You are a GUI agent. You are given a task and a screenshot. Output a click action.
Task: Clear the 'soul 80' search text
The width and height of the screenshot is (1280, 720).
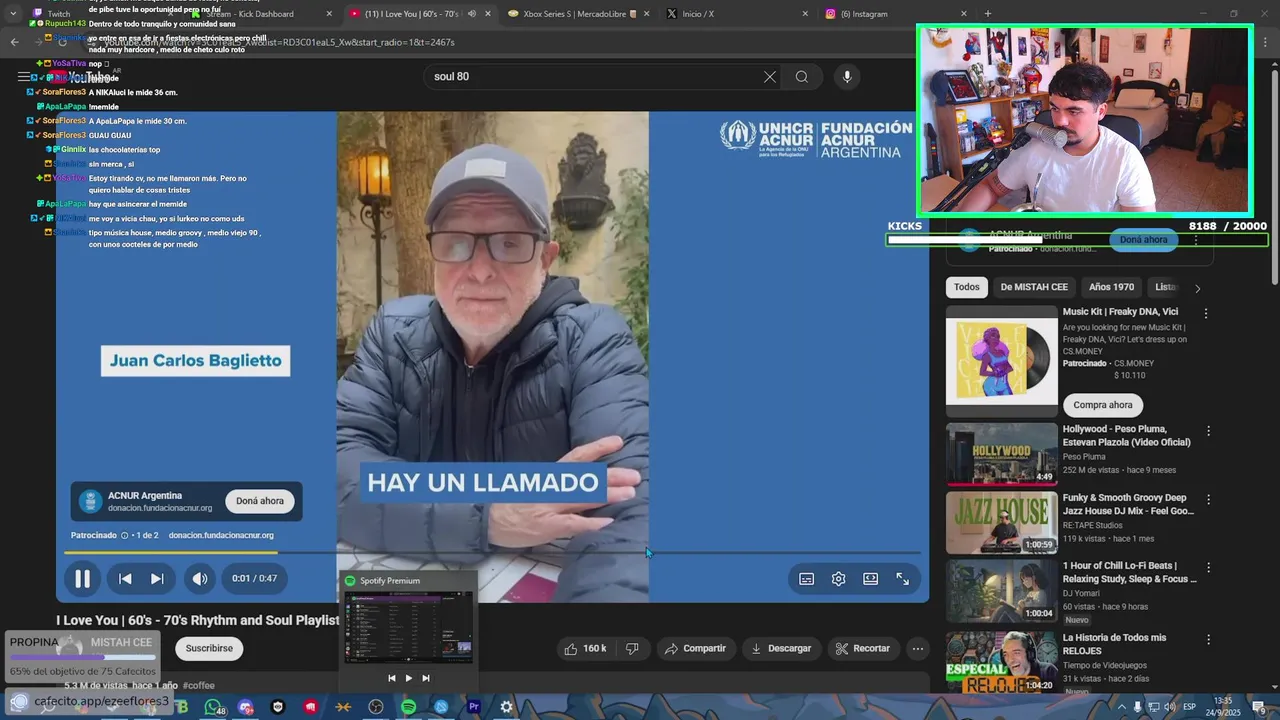(769, 77)
